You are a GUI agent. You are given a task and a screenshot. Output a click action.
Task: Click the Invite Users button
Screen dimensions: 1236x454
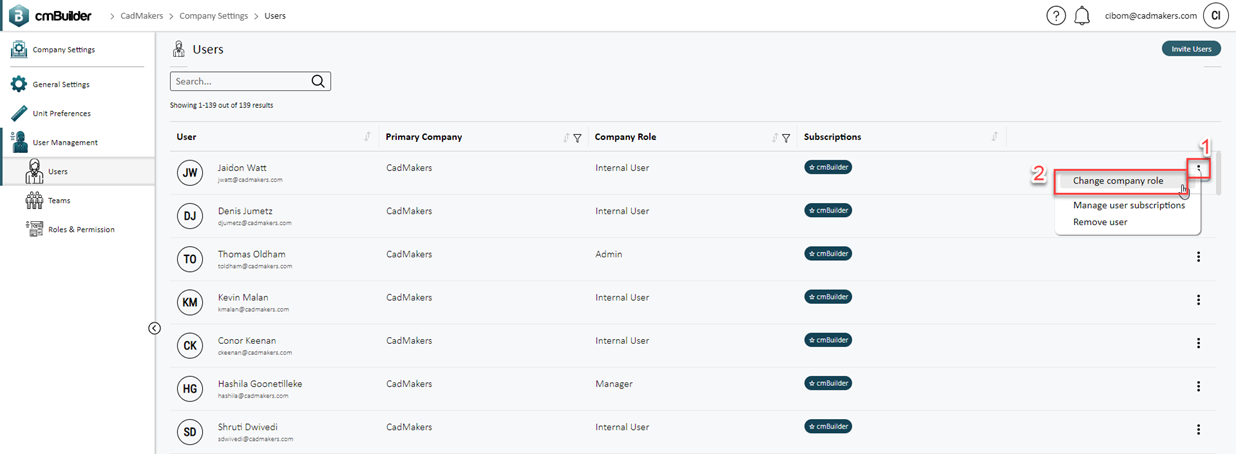1191,48
